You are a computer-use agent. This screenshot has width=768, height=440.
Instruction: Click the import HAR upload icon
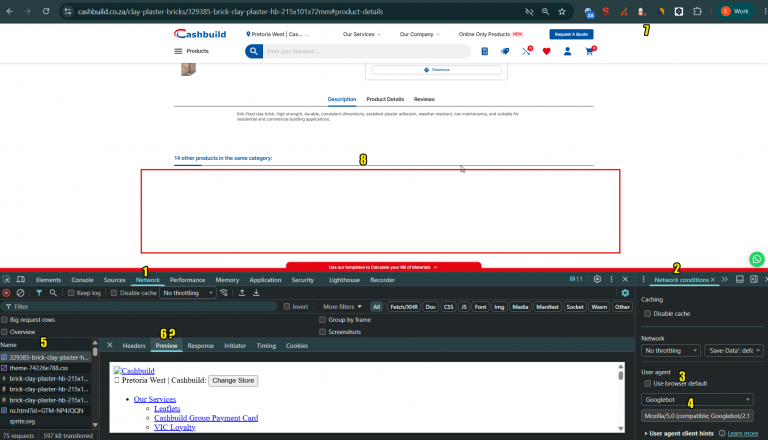point(242,293)
